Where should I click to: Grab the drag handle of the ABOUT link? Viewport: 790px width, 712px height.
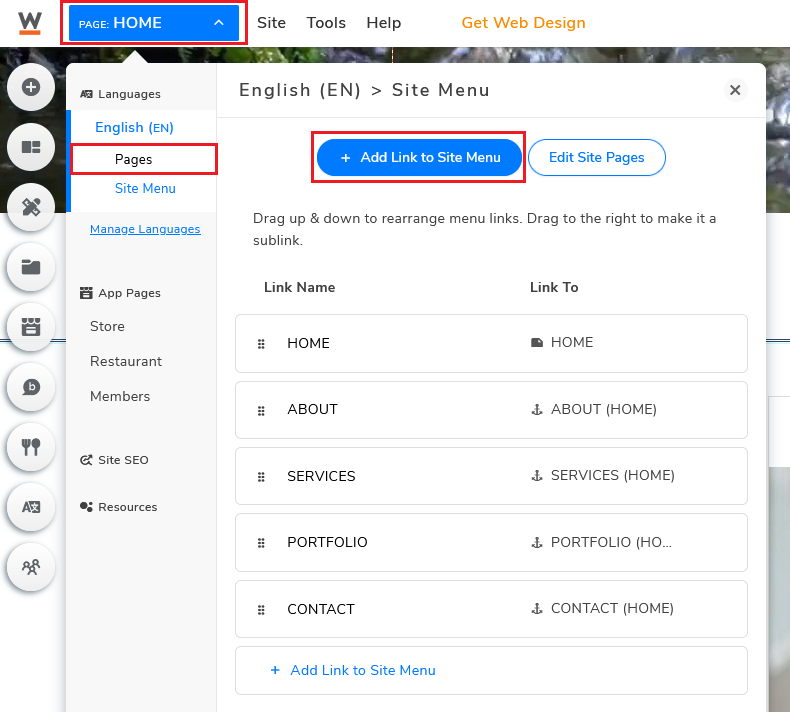pyautogui.click(x=261, y=411)
